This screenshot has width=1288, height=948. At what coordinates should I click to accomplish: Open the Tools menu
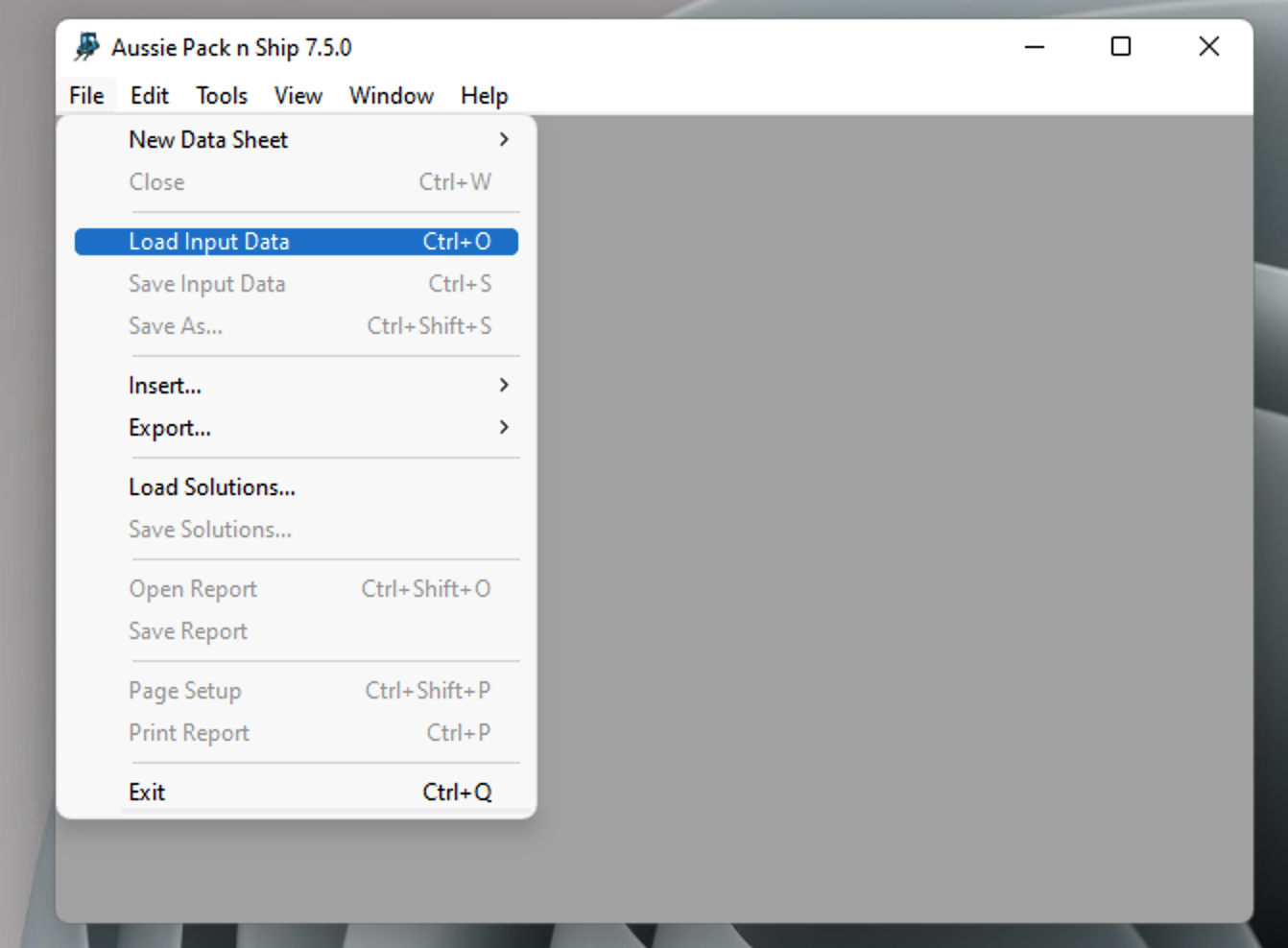point(222,96)
